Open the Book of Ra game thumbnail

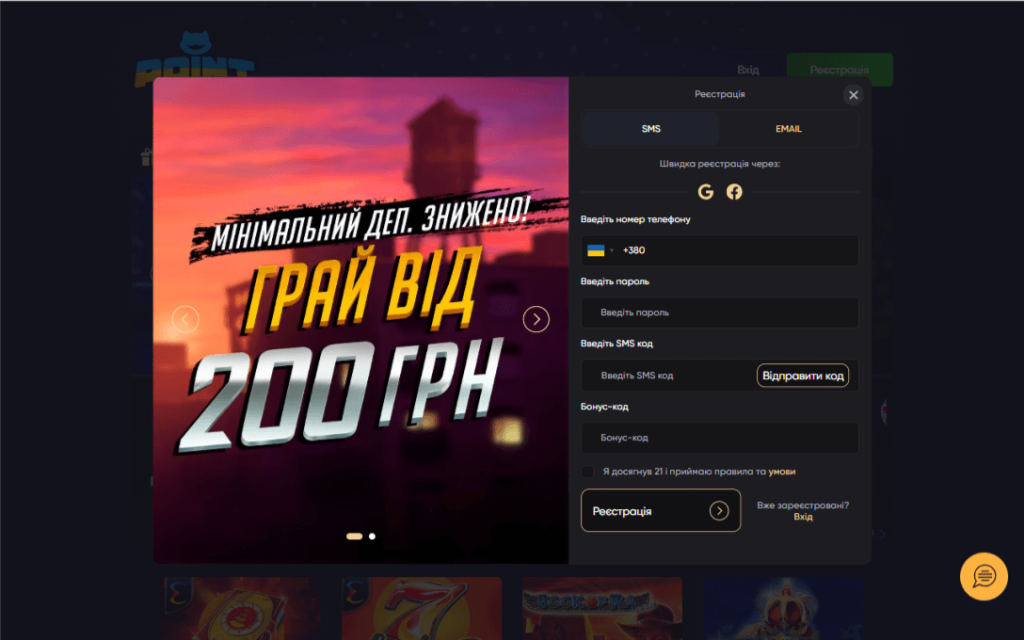602,608
